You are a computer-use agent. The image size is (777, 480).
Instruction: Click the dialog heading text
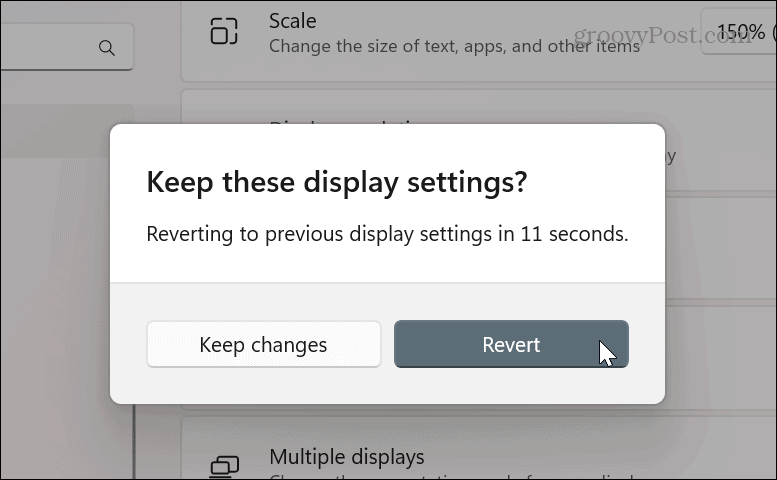click(336, 182)
